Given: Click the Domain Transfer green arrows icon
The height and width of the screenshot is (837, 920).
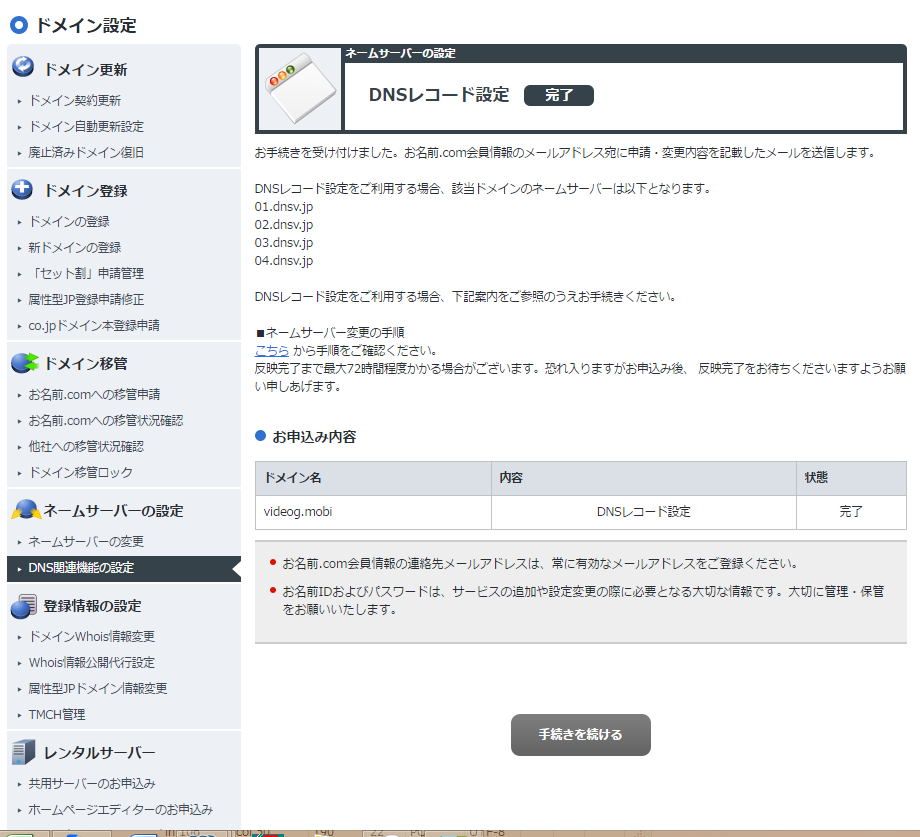Looking at the screenshot, I should 24,362.
